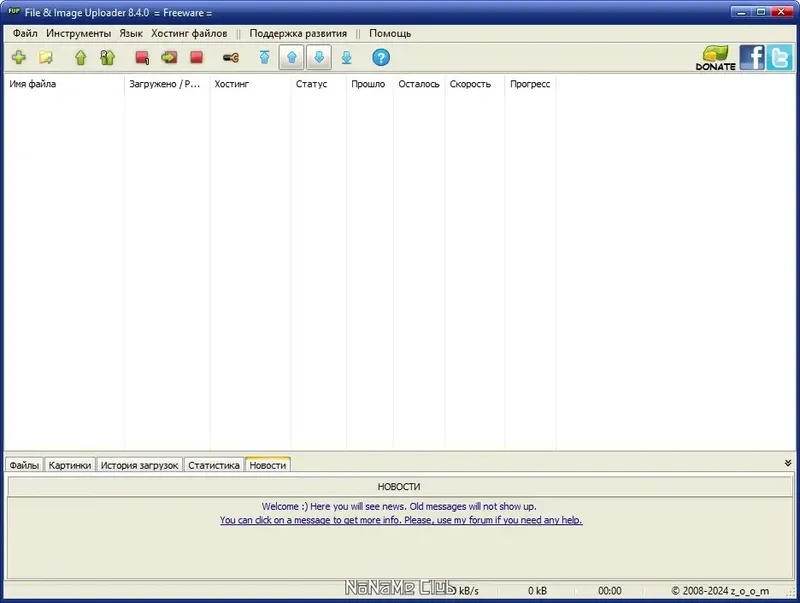Click the Start all uploads double-arrow icon
The image size is (800, 603).
point(107,58)
